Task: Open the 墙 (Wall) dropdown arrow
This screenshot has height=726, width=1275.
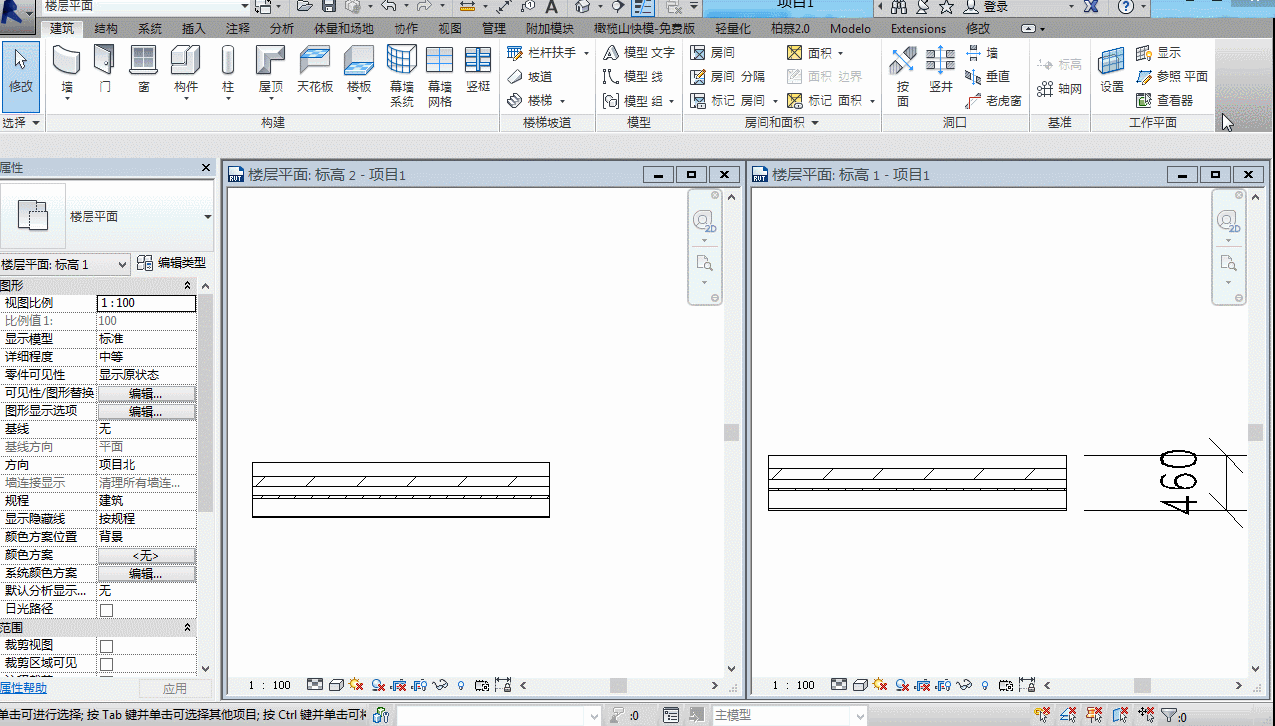Action: click(x=68, y=100)
